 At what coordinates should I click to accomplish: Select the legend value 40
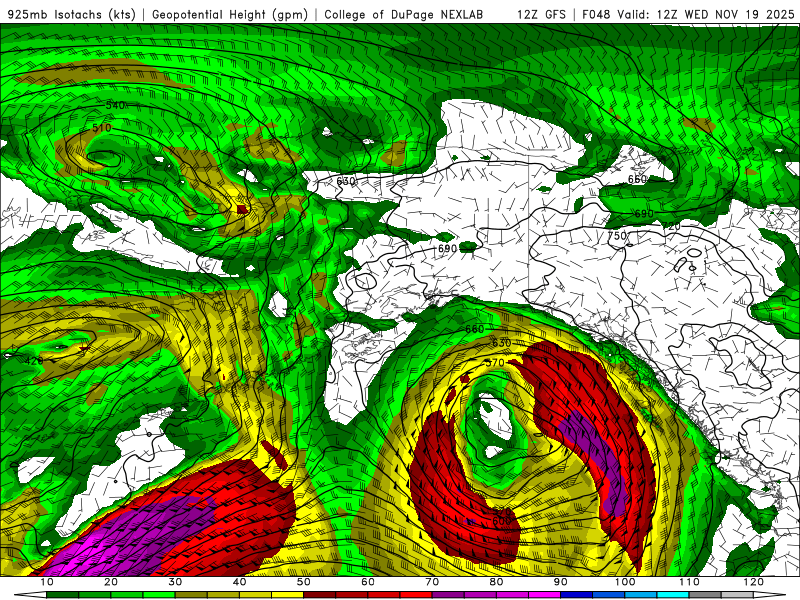239,582
